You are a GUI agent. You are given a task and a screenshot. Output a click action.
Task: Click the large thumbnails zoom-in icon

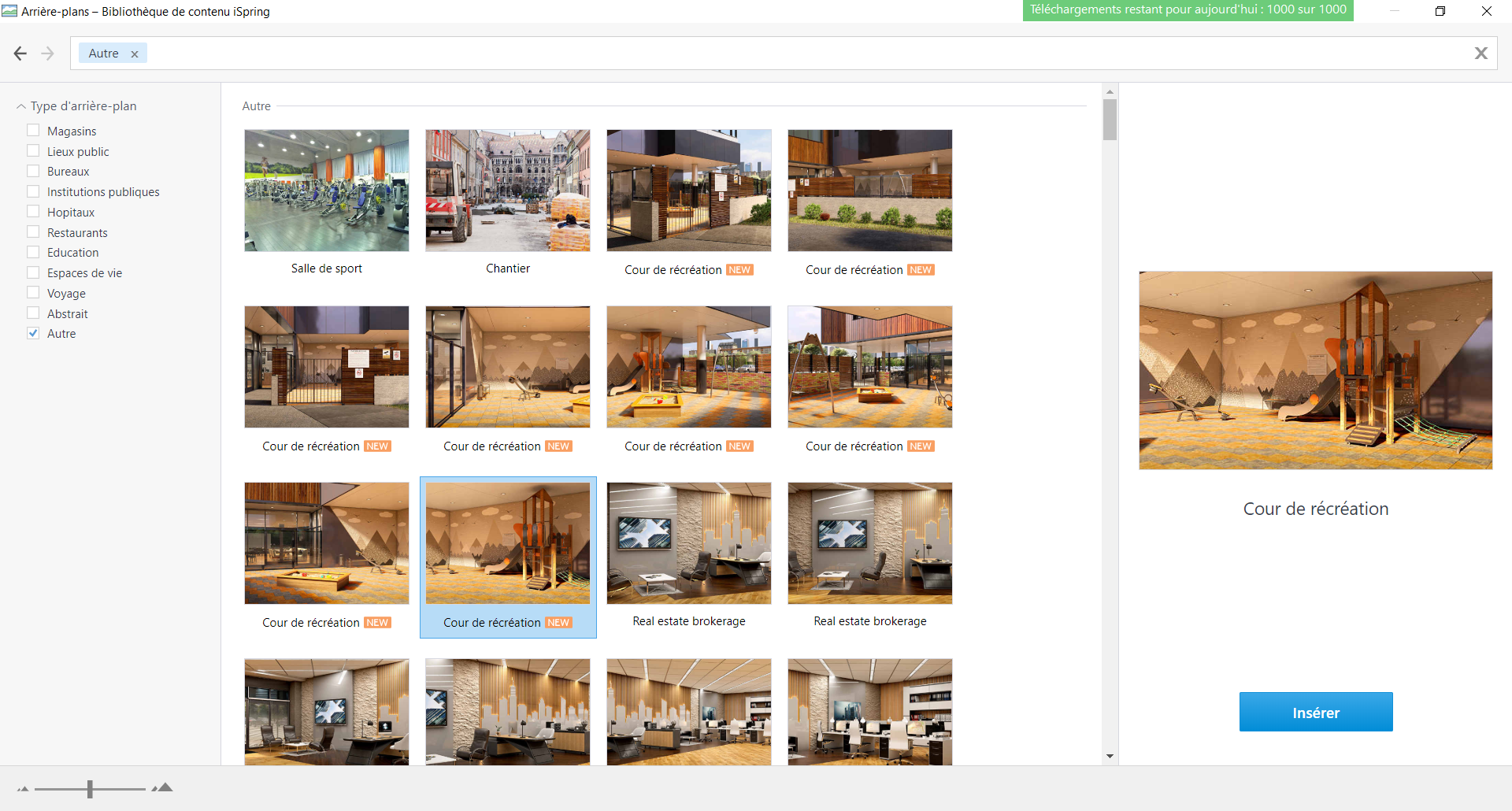[x=163, y=787]
